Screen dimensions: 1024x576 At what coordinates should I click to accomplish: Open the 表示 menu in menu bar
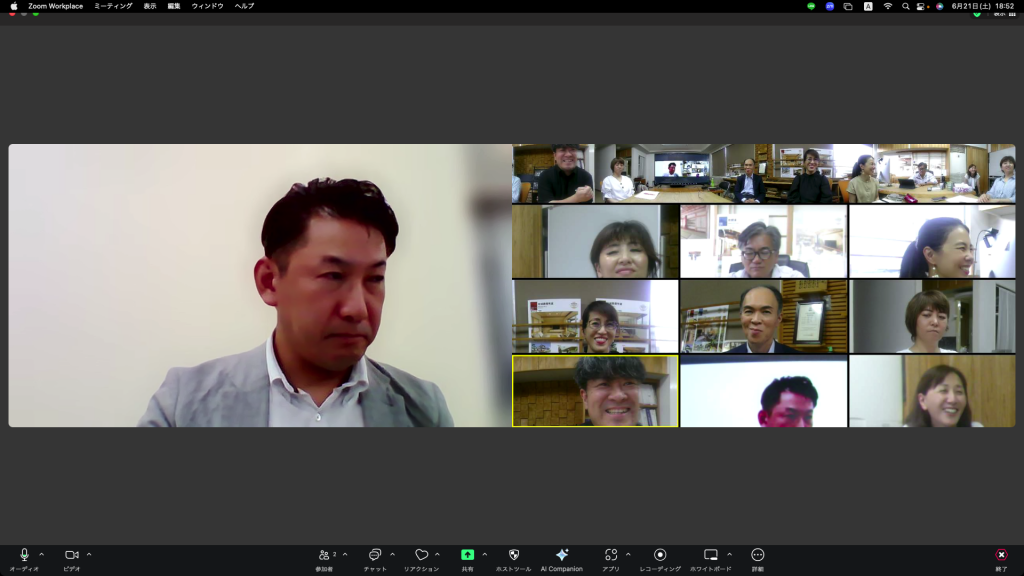(150, 6)
